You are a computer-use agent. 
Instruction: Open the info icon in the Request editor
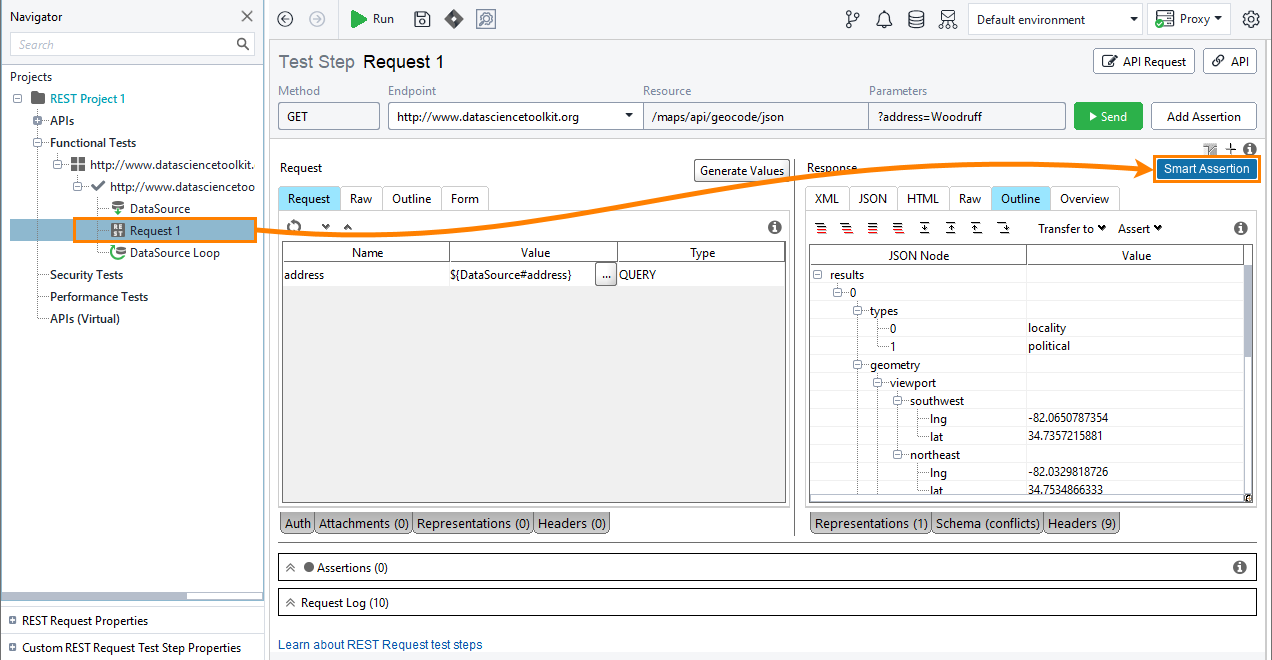[x=774, y=227]
